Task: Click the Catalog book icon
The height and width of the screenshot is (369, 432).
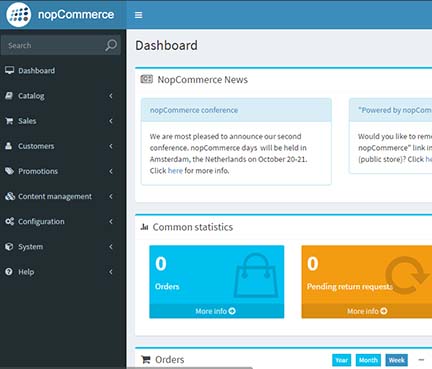Action: click(x=9, y=96)
